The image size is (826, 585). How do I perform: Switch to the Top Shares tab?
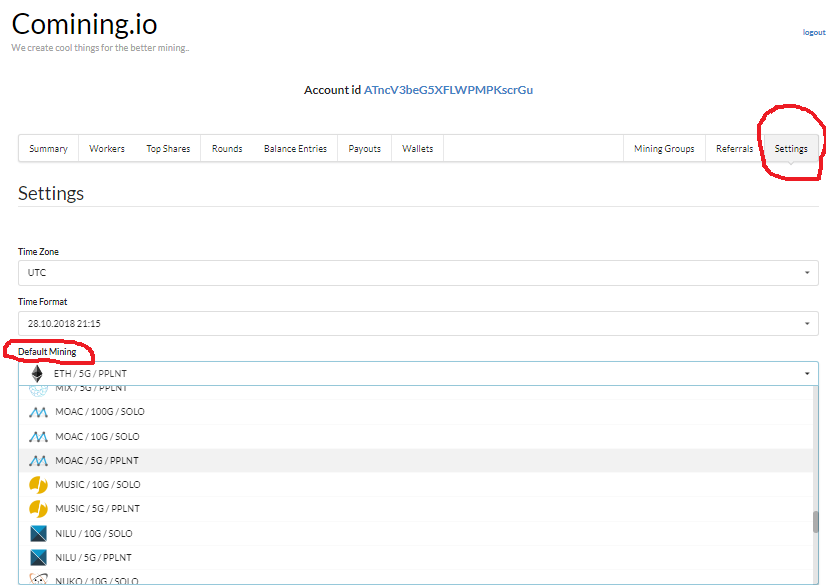[168, 148]
